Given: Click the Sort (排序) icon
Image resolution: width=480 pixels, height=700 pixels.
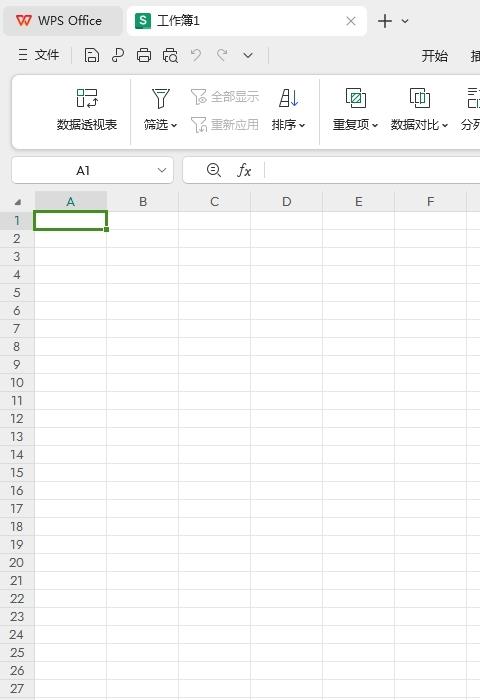Looking at the screenshot, I should point(288,98).
